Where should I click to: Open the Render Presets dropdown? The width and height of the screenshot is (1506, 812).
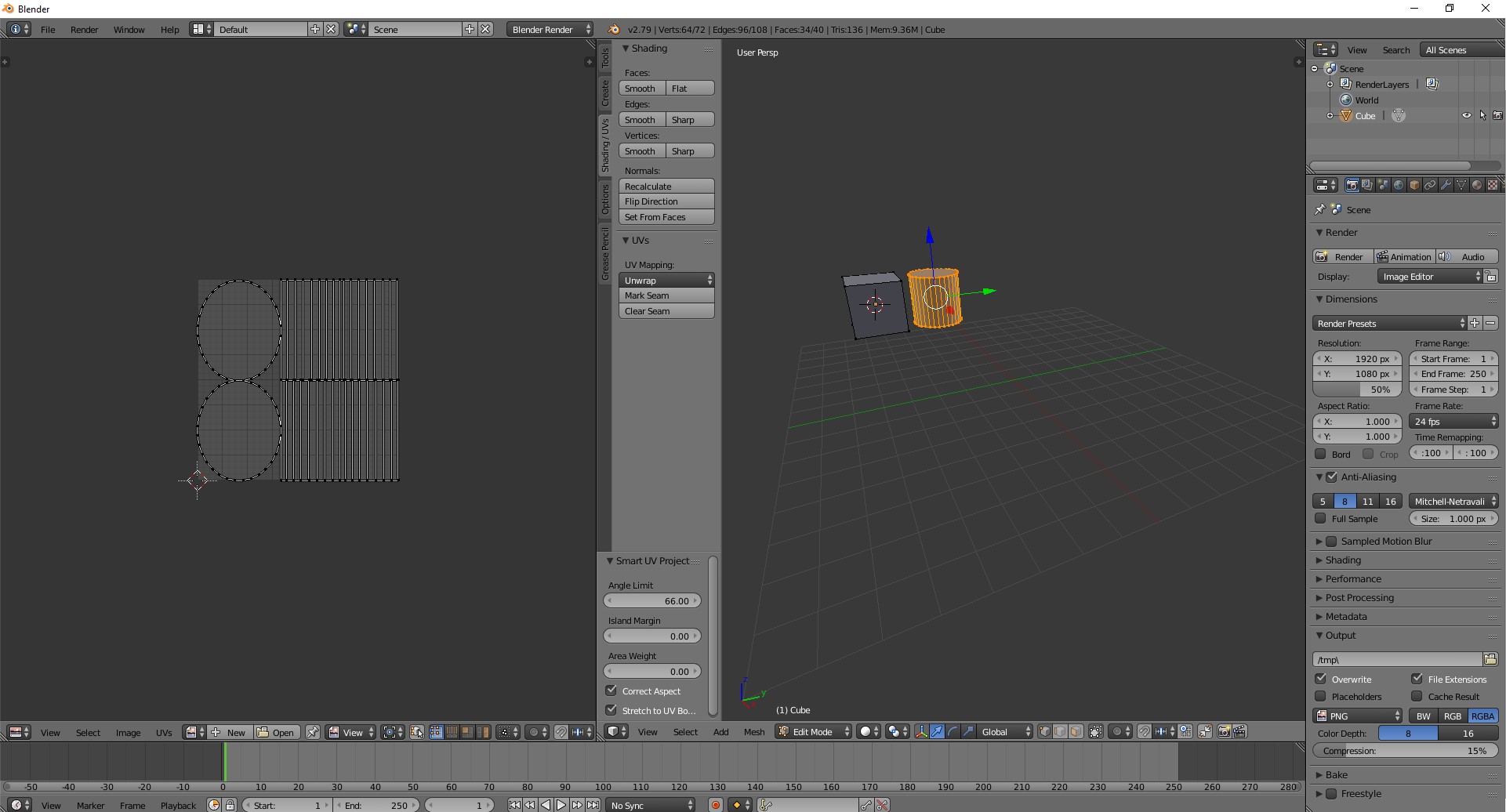coord(1389,323)
